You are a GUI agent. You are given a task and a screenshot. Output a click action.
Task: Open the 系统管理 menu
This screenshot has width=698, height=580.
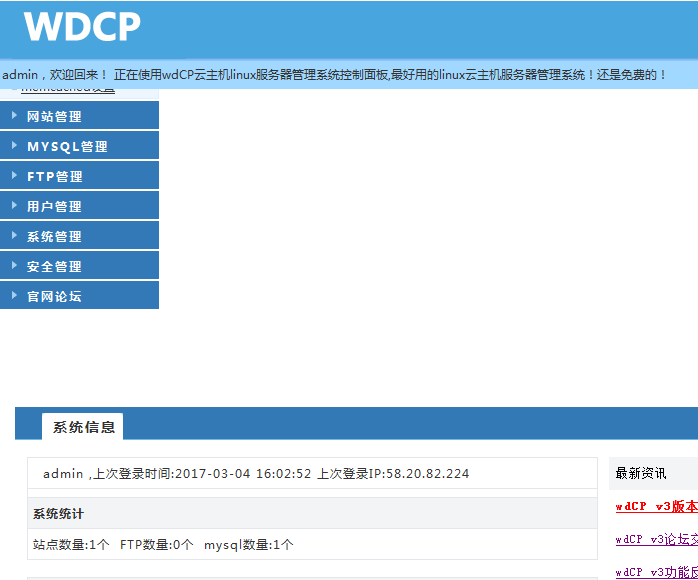[x=79, y=235]
